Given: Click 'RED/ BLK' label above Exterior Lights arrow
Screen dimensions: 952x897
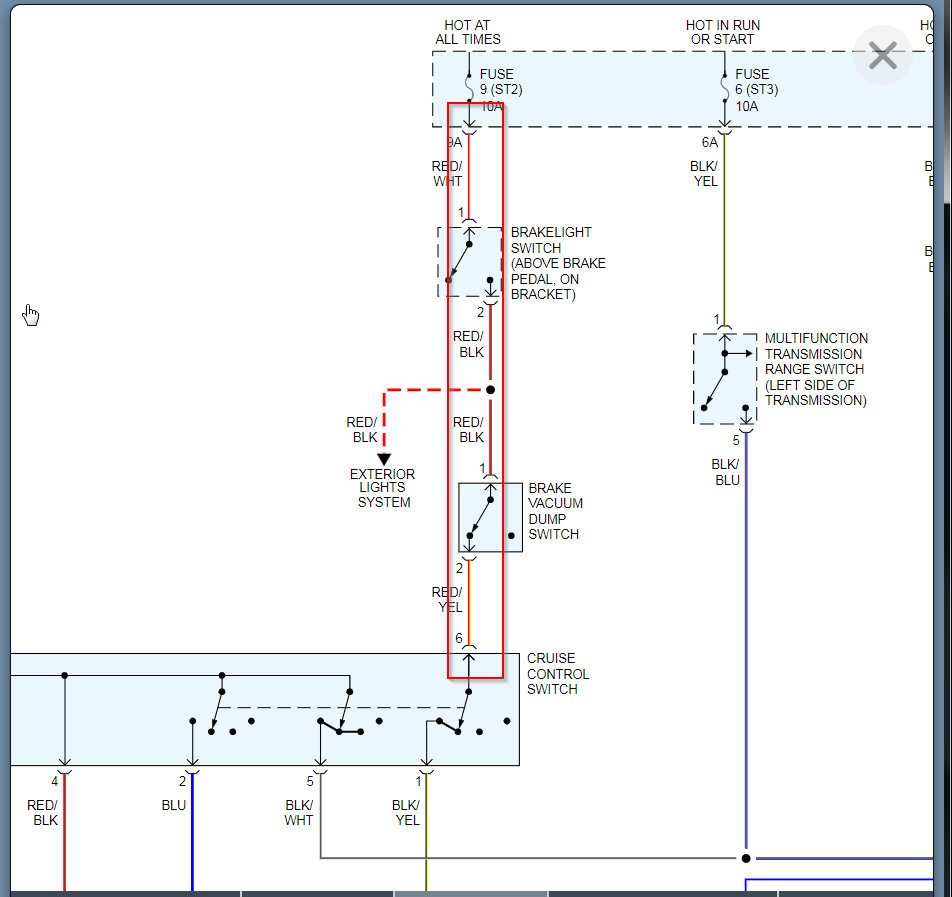Looking at the screenshot, I should pos(362,429).
